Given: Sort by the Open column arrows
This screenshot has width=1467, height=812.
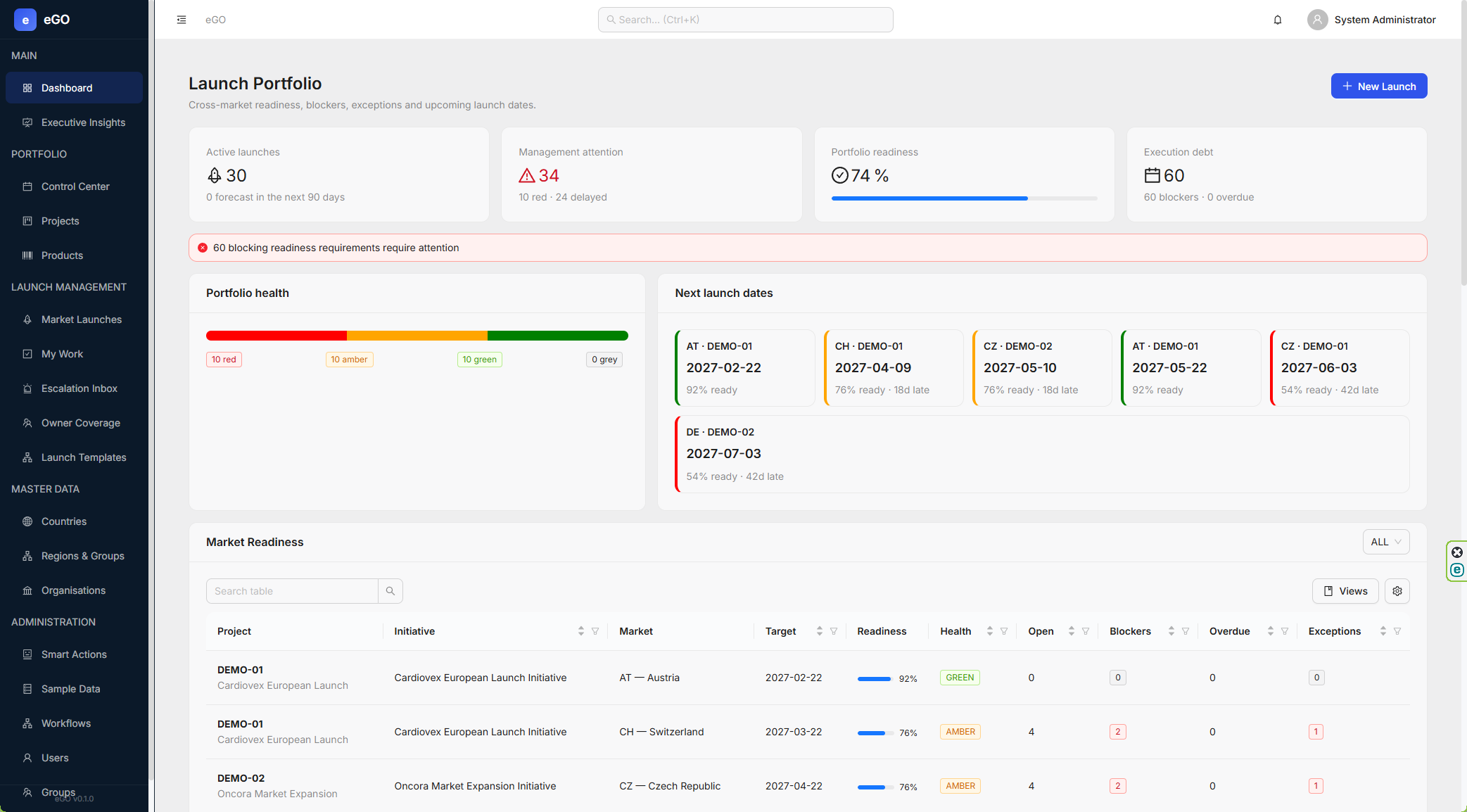Looking at the screenshot, I should pyautogui.click(x=1072, y=631).
